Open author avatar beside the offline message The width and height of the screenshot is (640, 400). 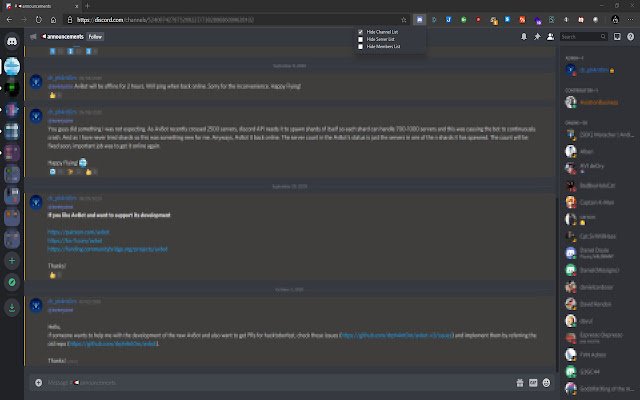coord(36,81)
